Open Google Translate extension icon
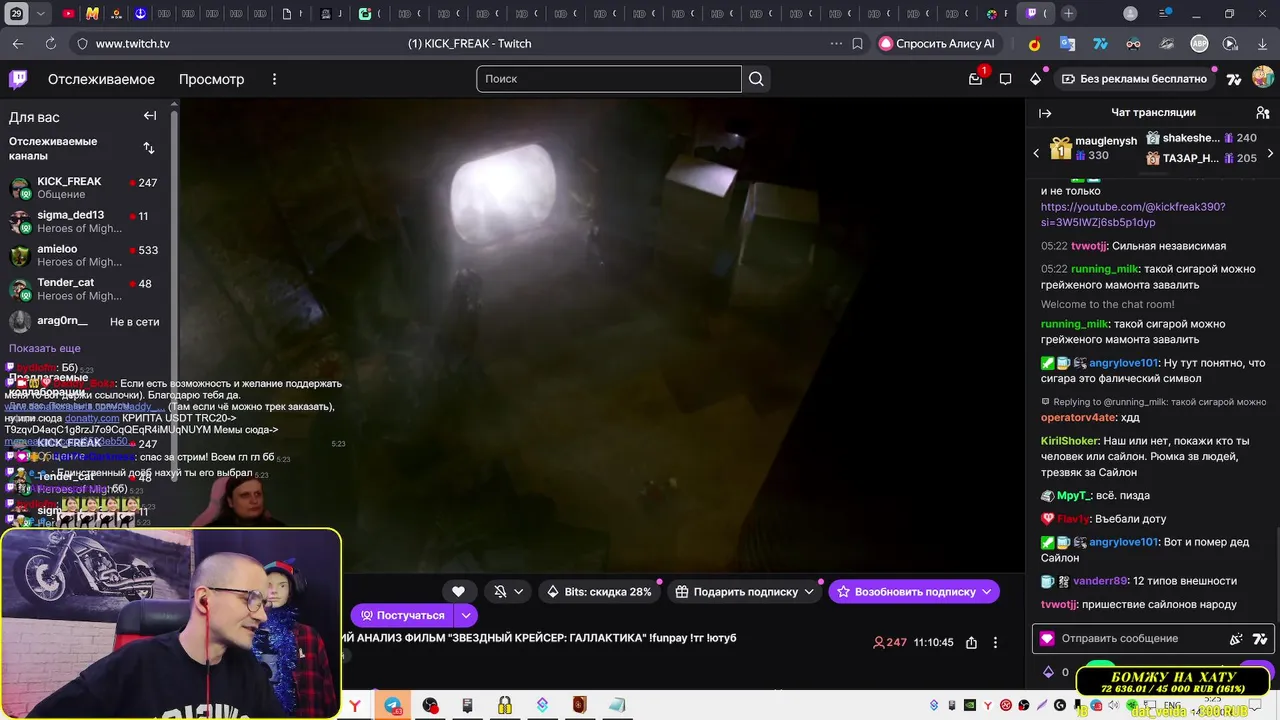The image size is (1280, 720). 1067,44
